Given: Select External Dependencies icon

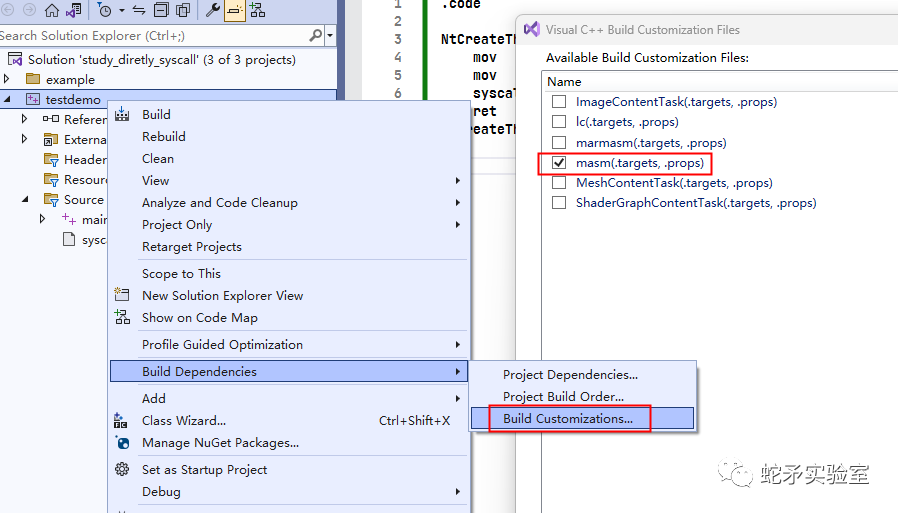Looking at the screenshot, I should pyautogui.click(x=51, y=139).
